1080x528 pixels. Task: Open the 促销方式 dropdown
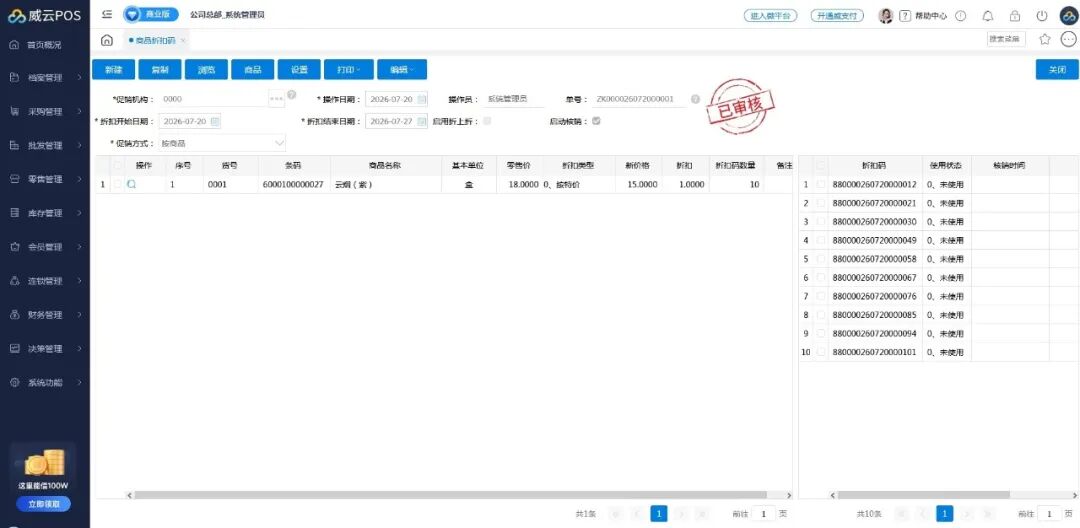(222, 143)
